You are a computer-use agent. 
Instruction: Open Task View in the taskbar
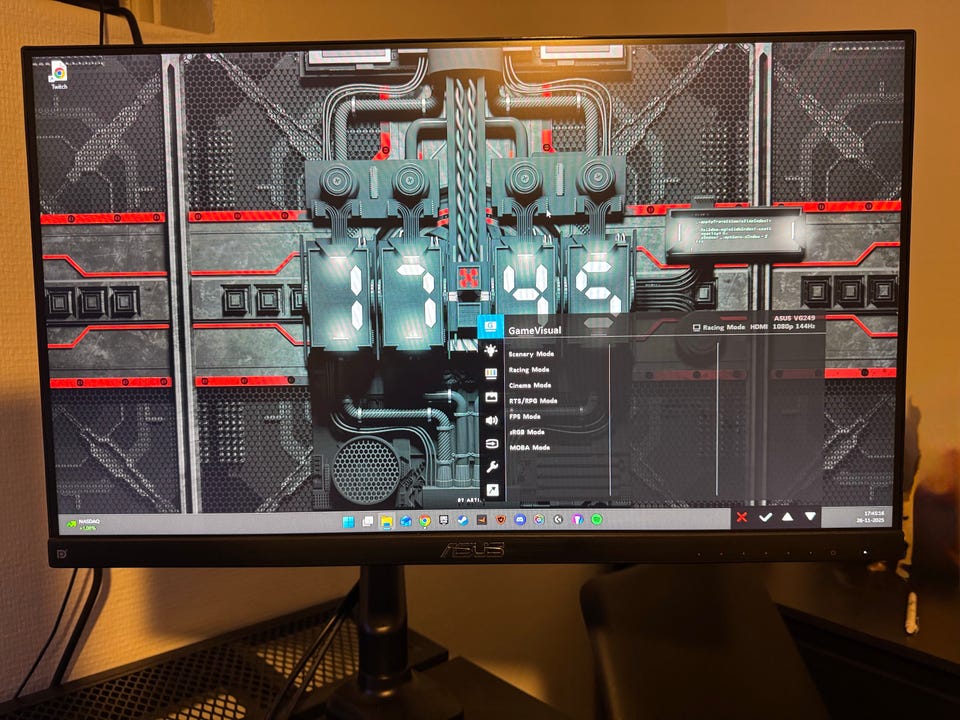click(367, 522)
